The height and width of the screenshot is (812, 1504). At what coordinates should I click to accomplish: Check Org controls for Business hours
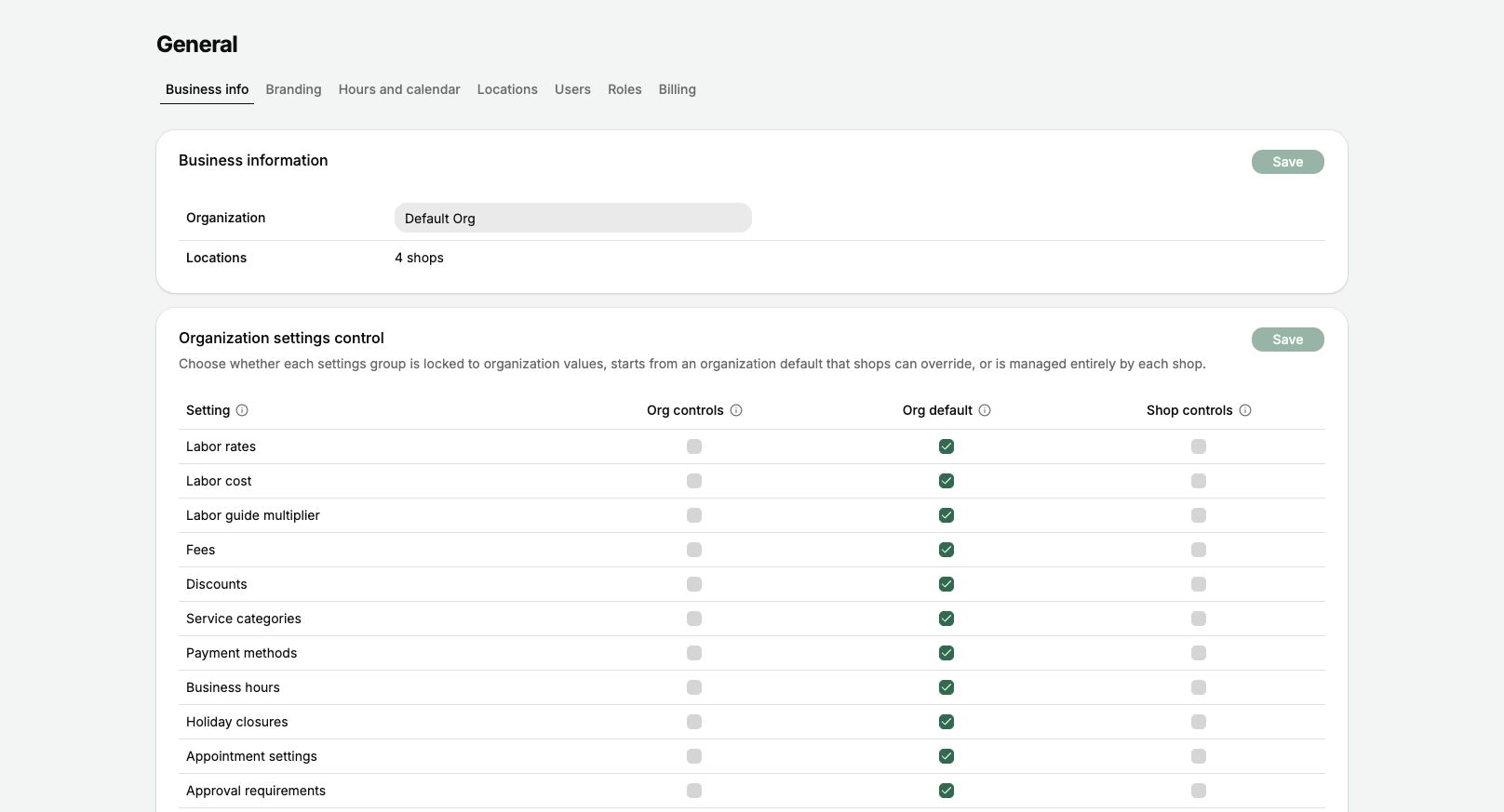click(x=694, y=687)
